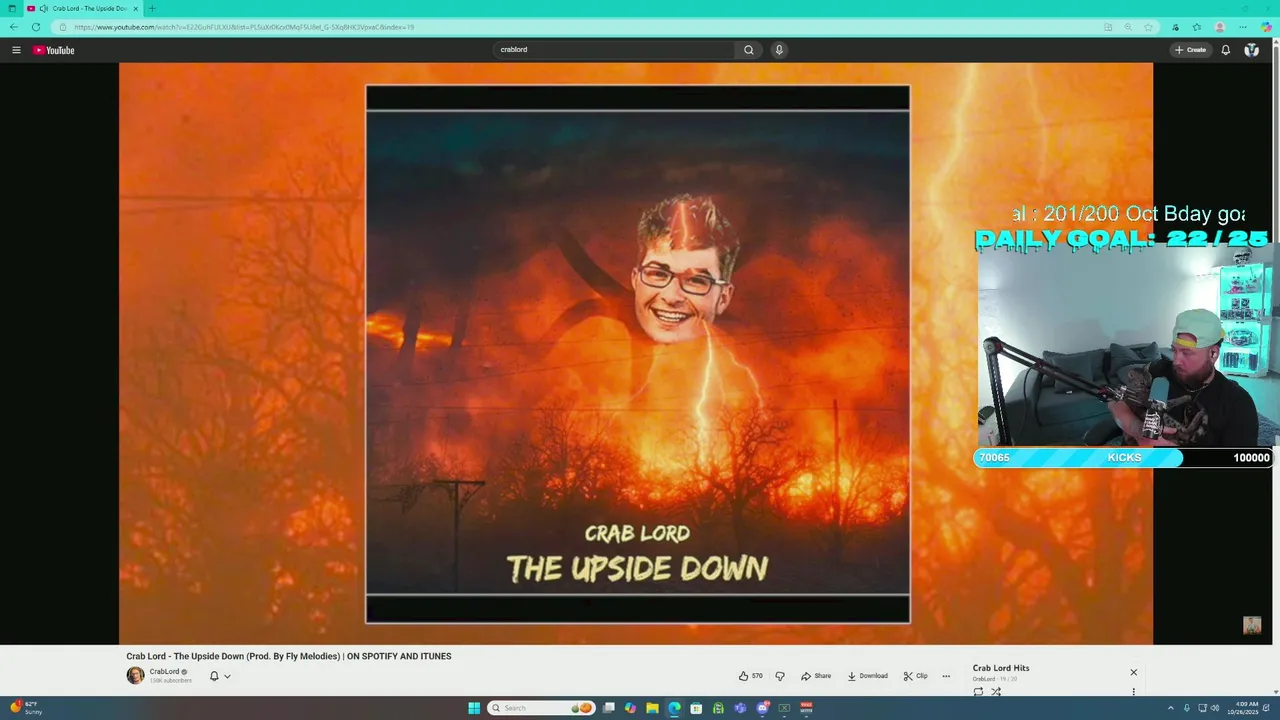Viewport: 1280px width, 720px height.
Task: Open the weather widget showing Sunny
Action: pyautogui.click(x=26, y=708)
